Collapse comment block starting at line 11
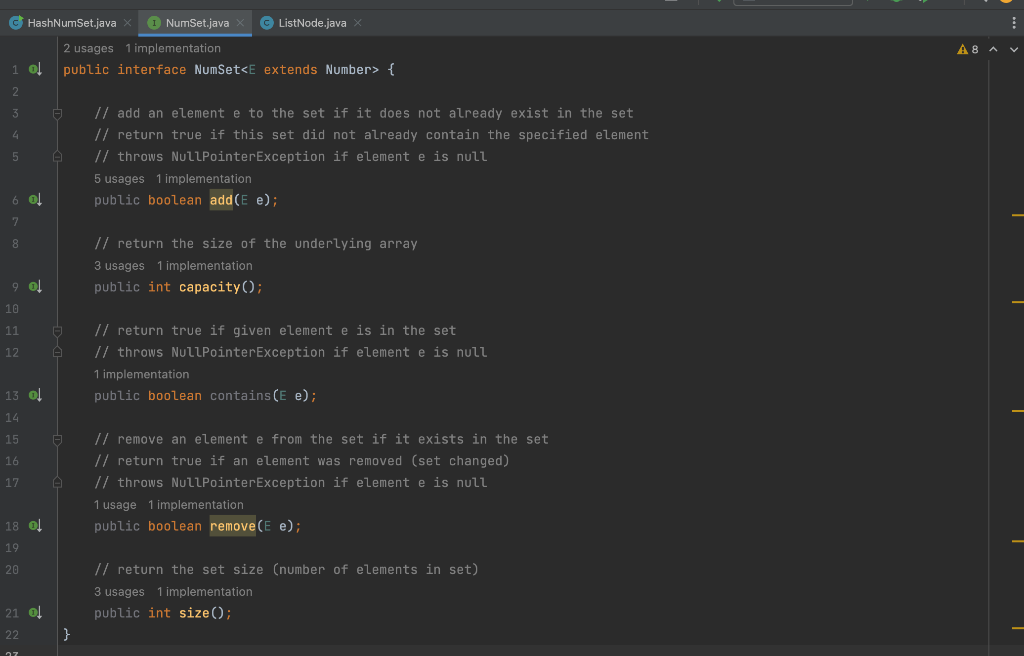 coord(57,331)
